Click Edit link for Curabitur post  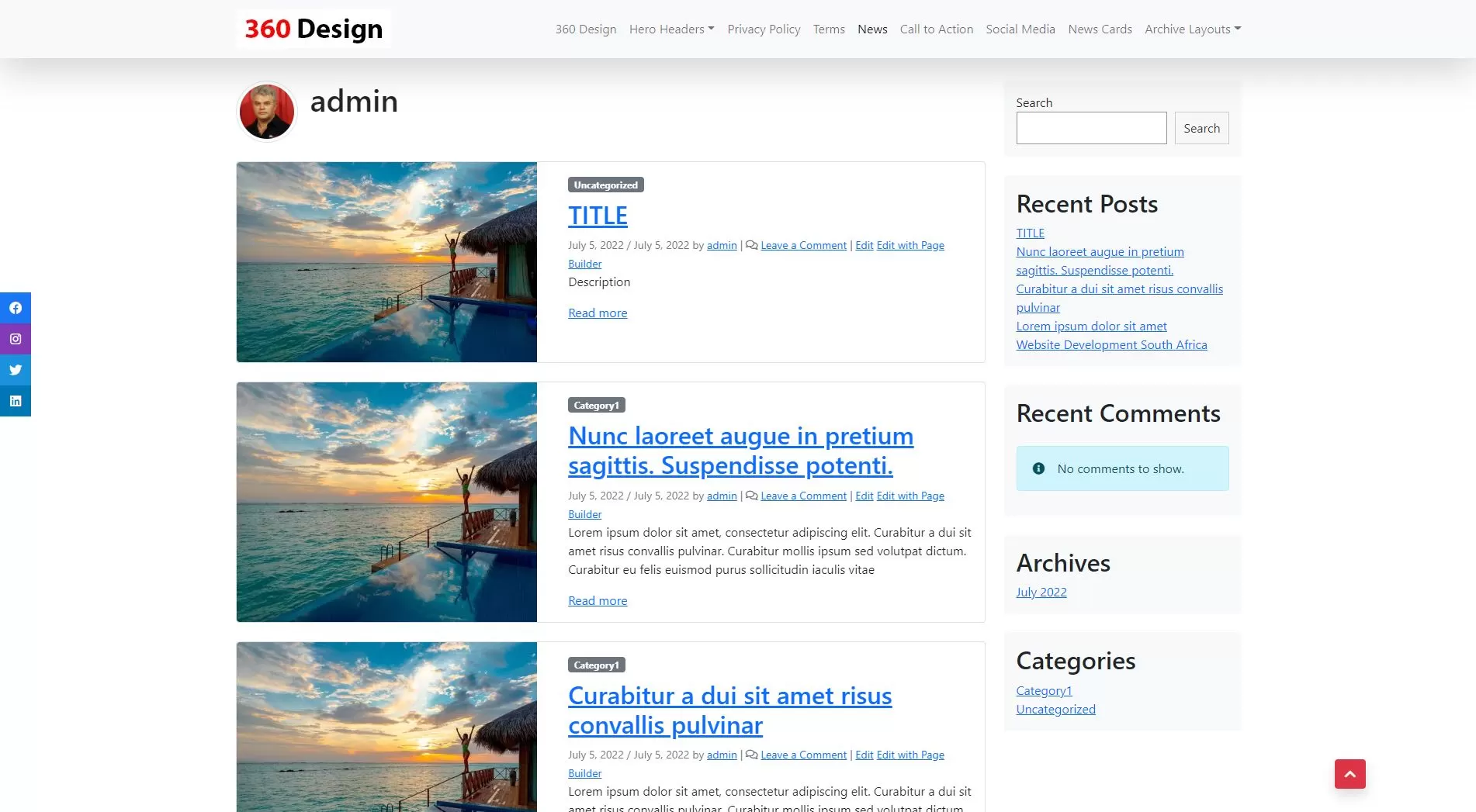click(864, 755)
